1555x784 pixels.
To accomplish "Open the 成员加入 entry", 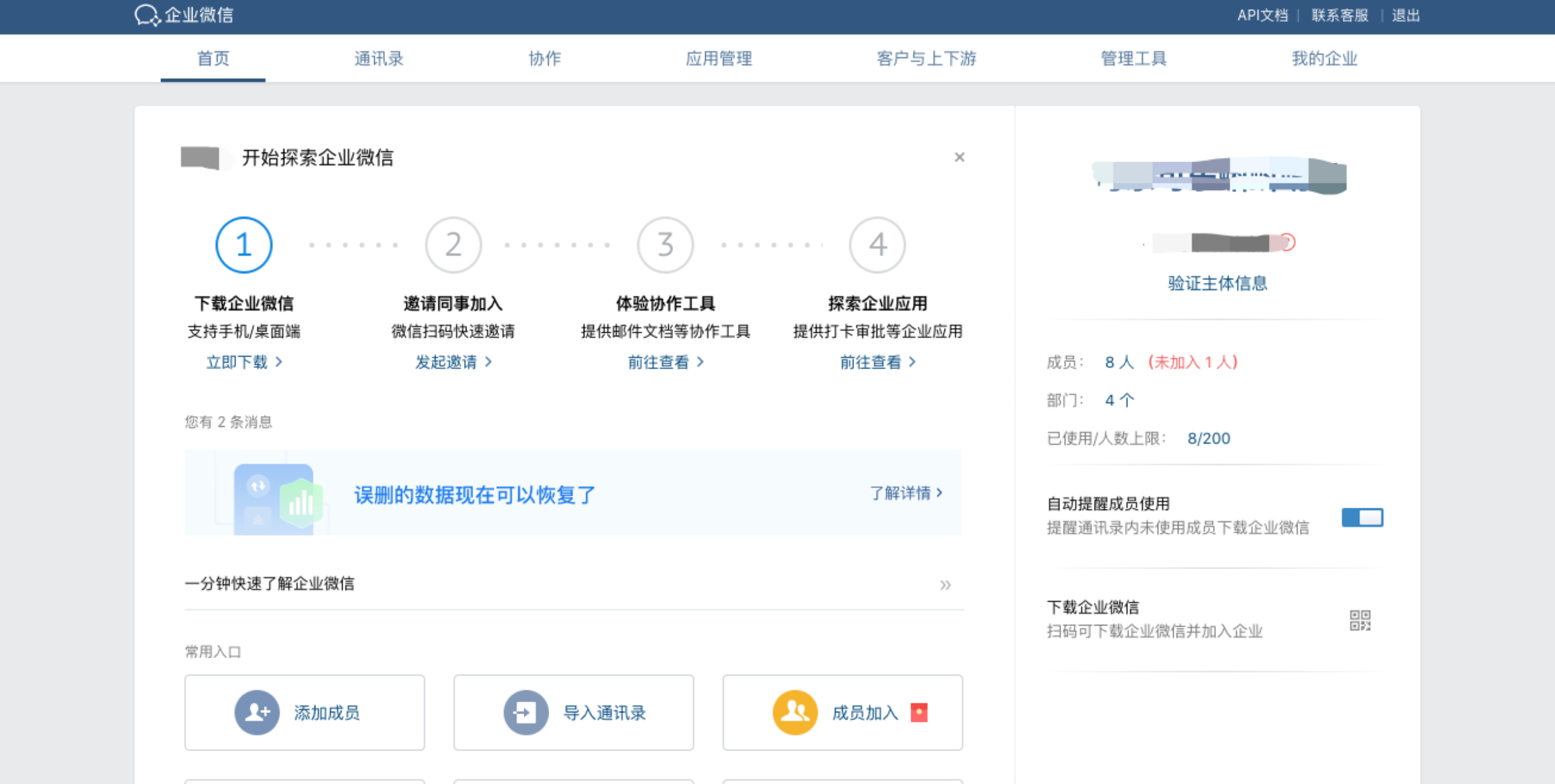I will 842,712.
